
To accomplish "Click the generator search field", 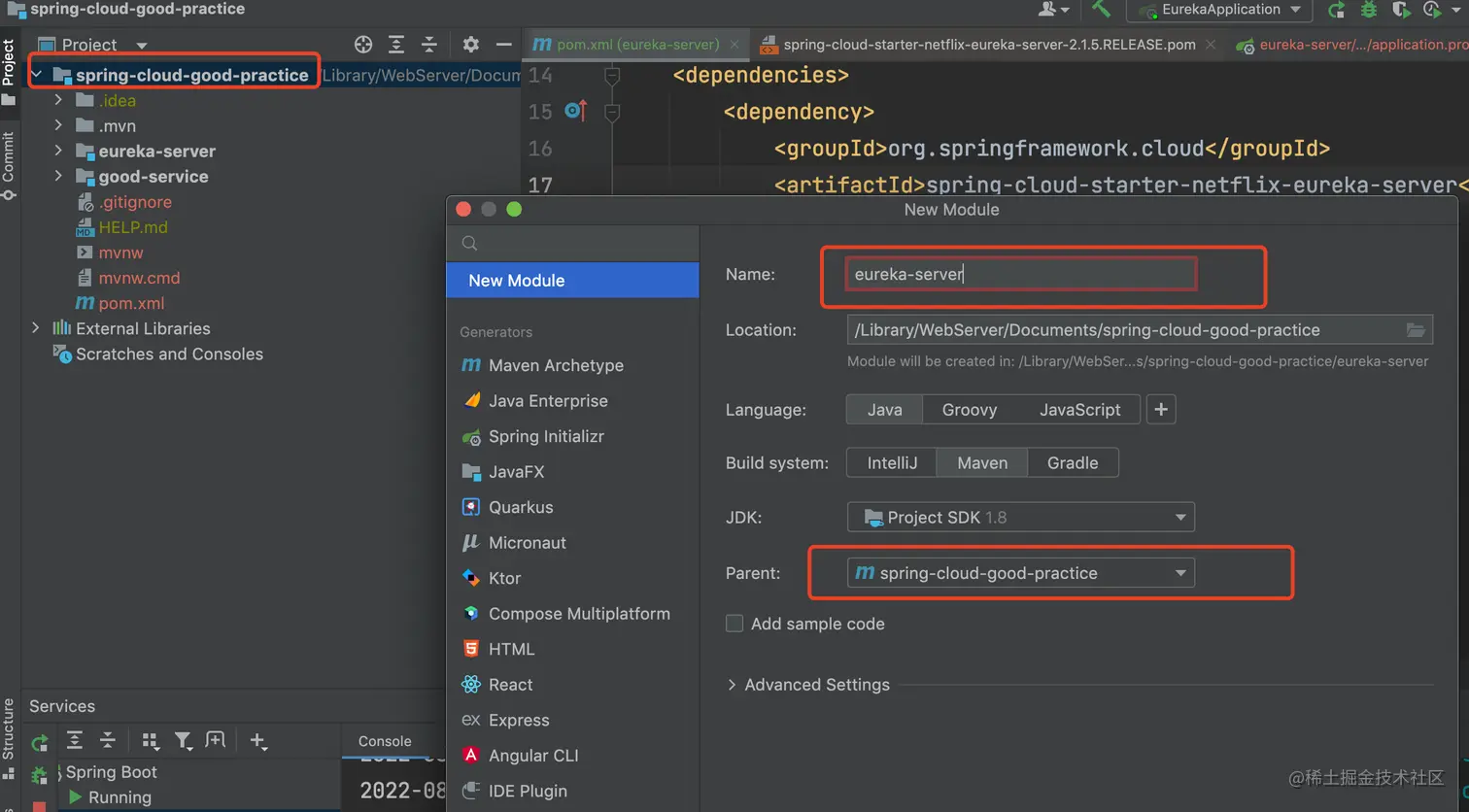I will [x=572, y=243].
